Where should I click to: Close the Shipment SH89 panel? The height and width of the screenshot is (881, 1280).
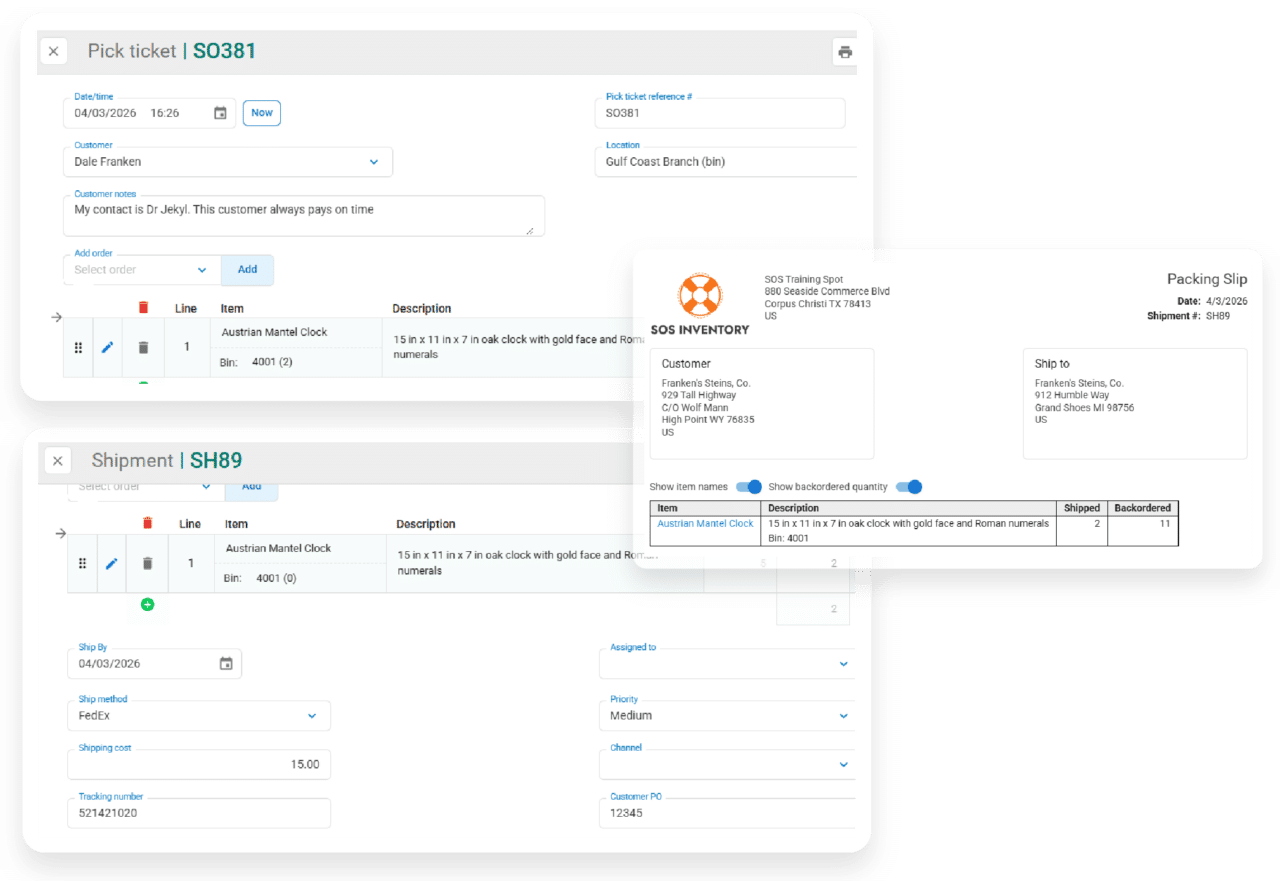[58, 461]
